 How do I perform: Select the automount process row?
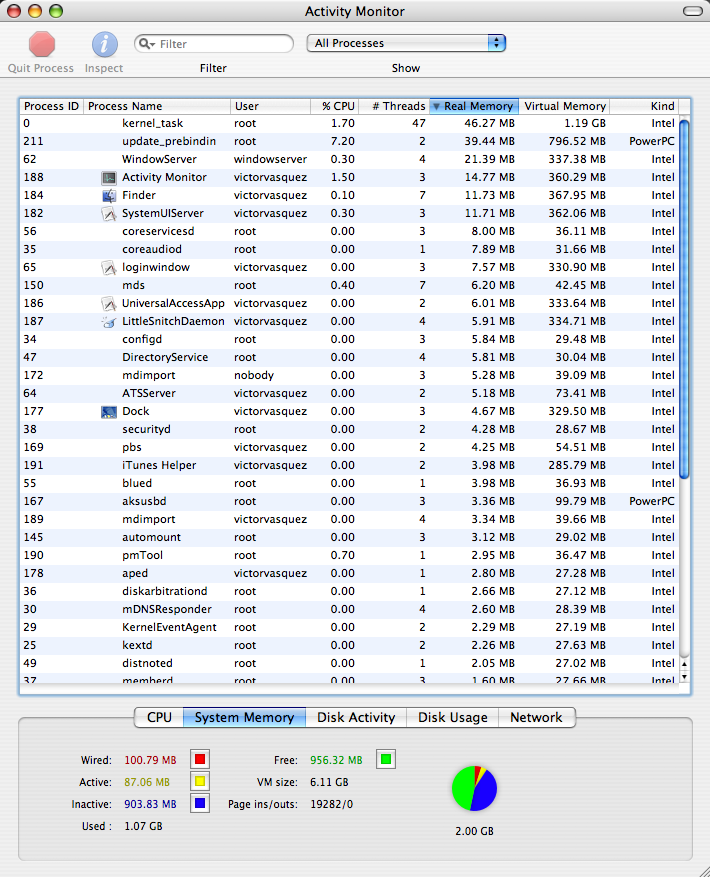coord(349,537)
